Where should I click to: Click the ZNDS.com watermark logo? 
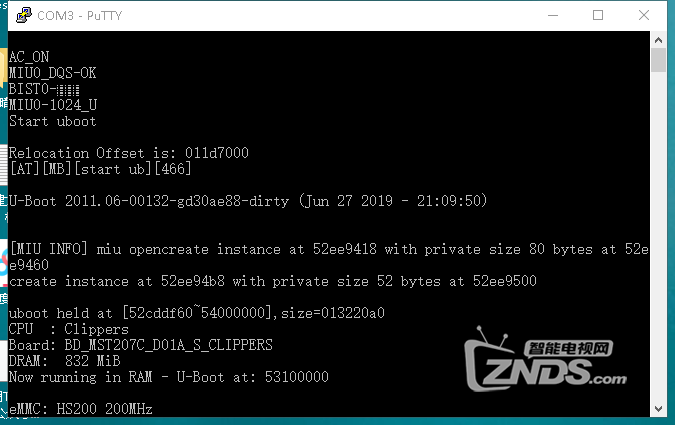(x=545, y=360)
